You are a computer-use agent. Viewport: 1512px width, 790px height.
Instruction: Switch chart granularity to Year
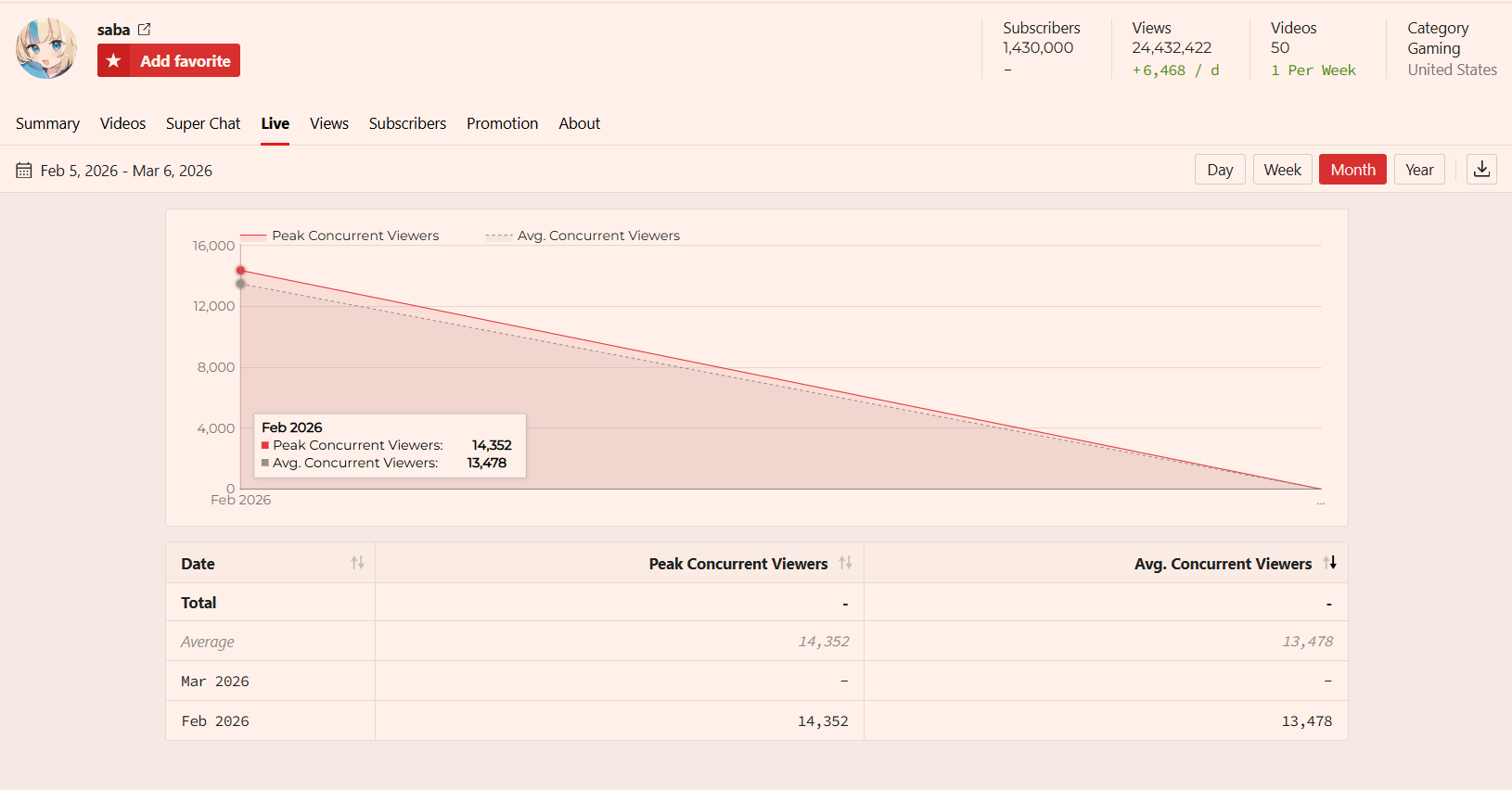point(1419,170)
